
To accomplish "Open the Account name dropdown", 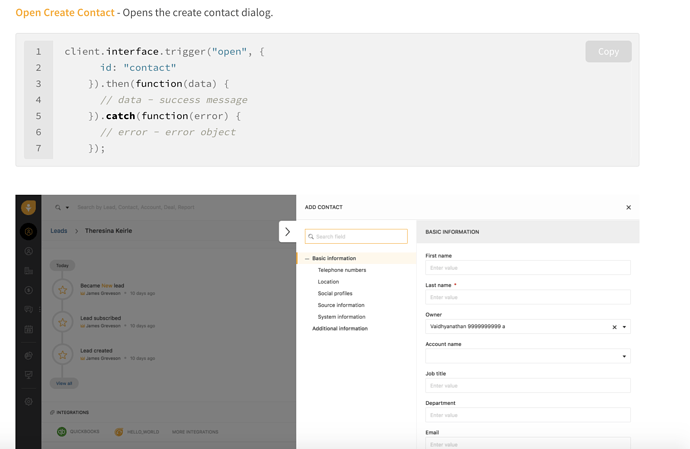I will coord(528,356).
